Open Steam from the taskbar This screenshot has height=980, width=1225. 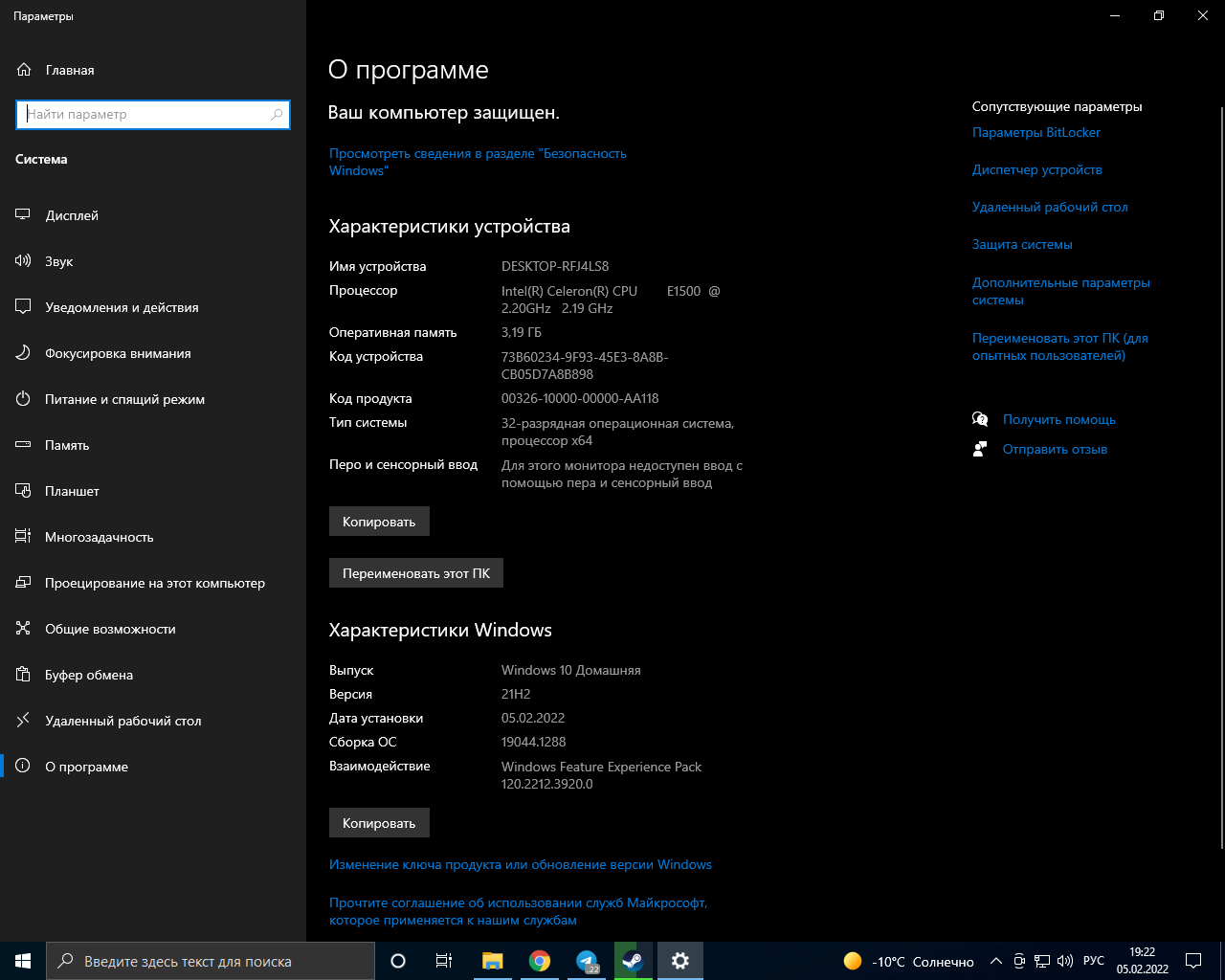point(633,961)
